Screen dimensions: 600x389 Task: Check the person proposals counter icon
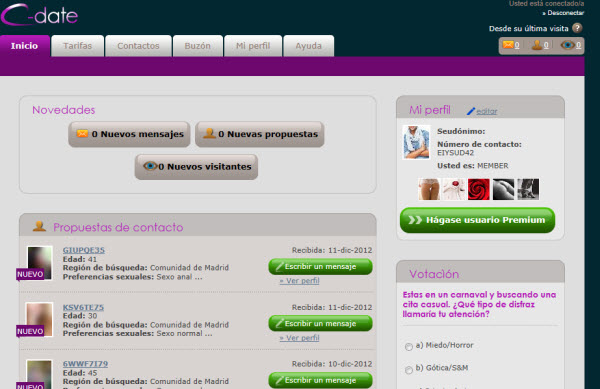[537, 45]
